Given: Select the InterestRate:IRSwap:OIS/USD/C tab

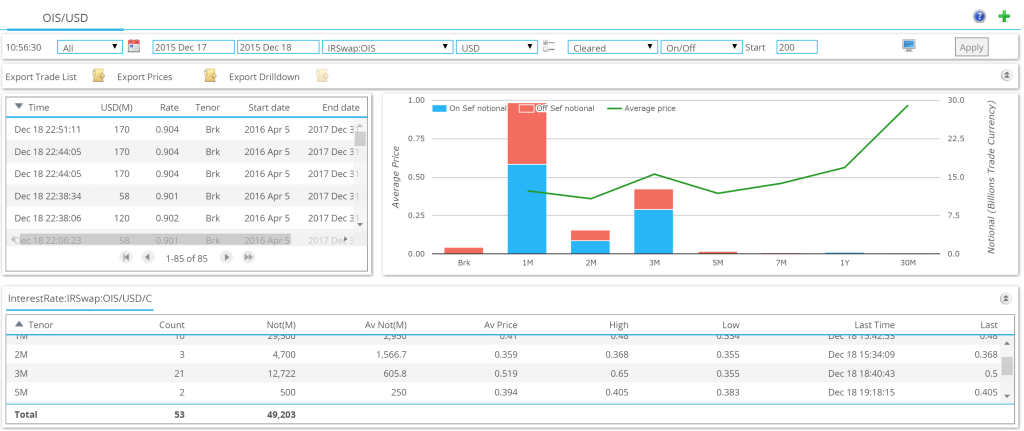Looking at the screenshot, I should [80, 298].
